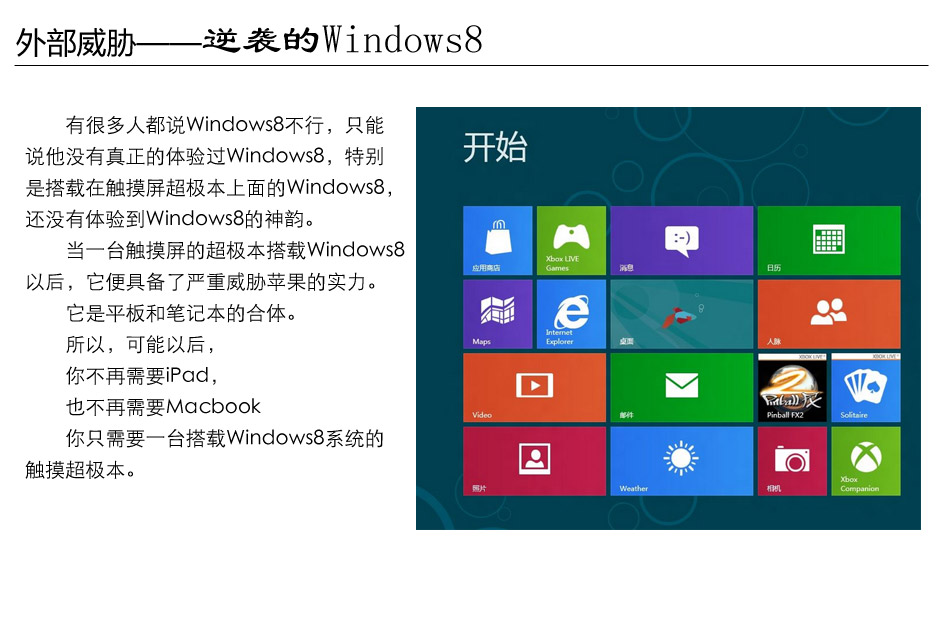Open the Maps tile
This screenshot has height=627, width=940.
pyautogui.click(x=497, y=314)
